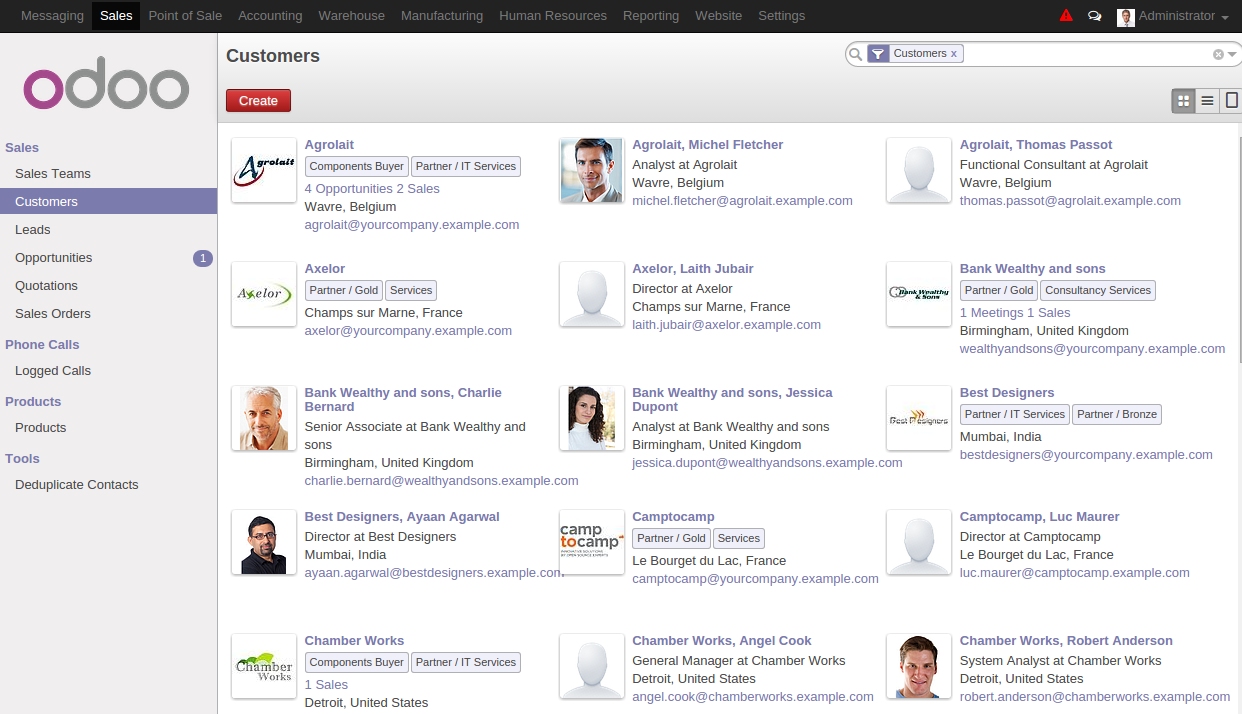The height and width of the screenshot is (714, 1242).
Task: Open Axelor company logo thumbnail
Action: pyautogui.click(x=264, y=294)
